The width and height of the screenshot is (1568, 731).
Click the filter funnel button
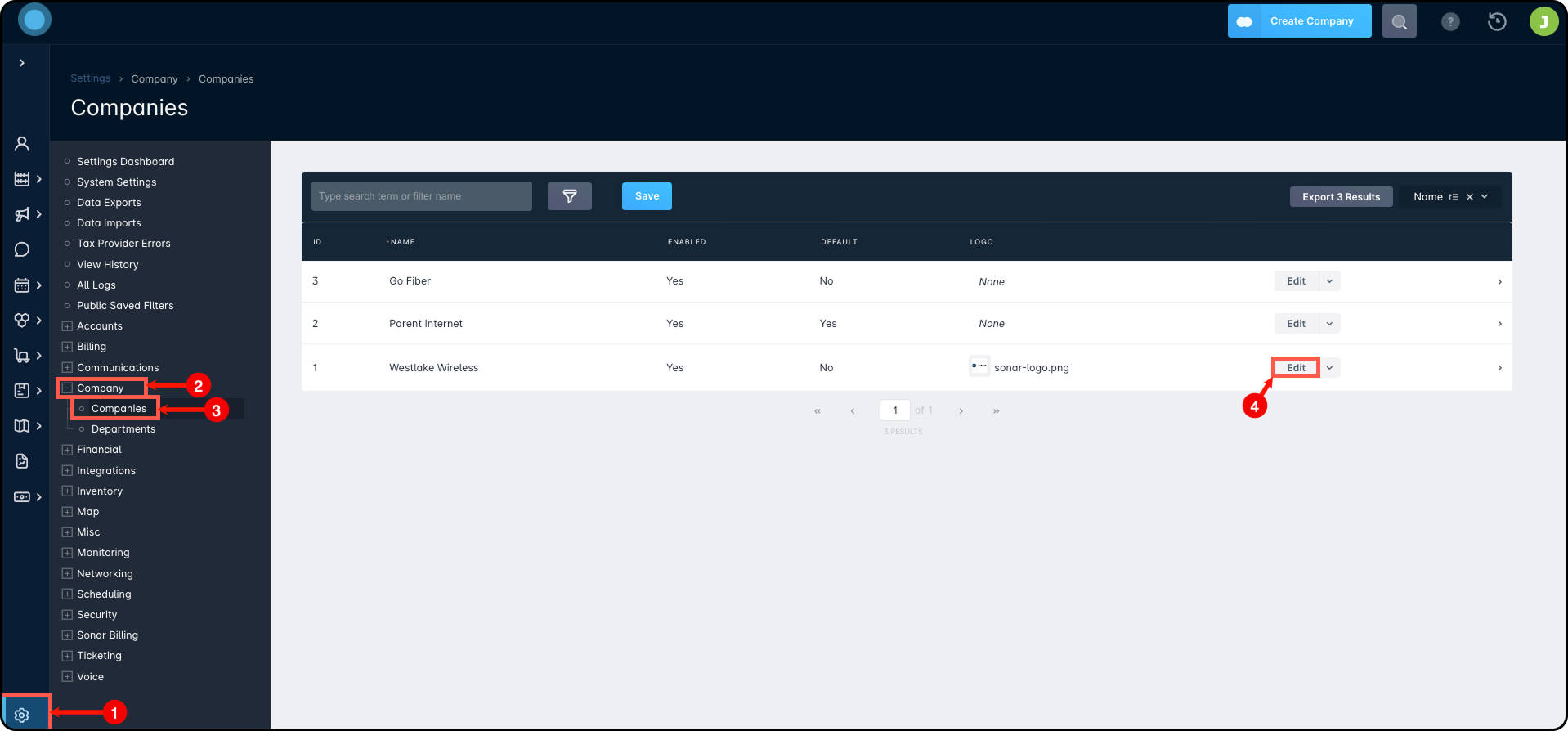click(x=570, y=196)
